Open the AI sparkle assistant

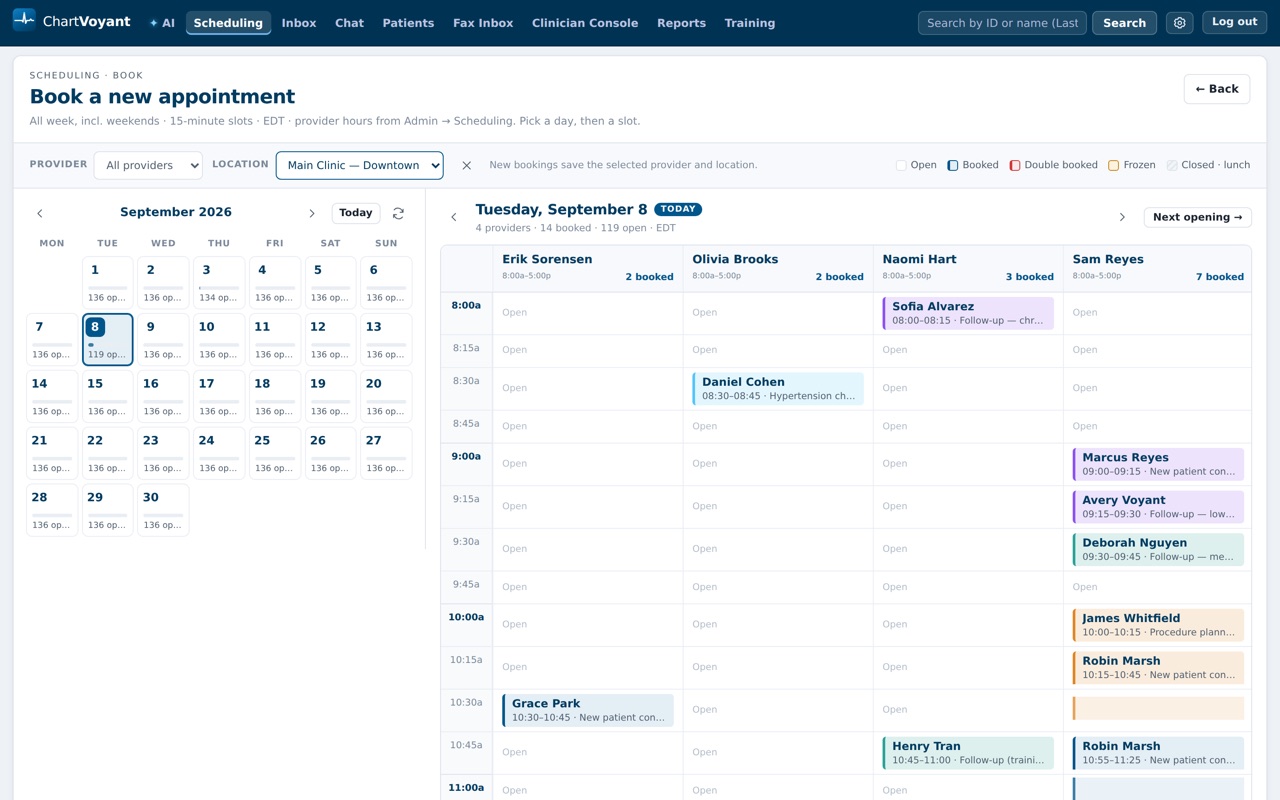click(162, 23)
